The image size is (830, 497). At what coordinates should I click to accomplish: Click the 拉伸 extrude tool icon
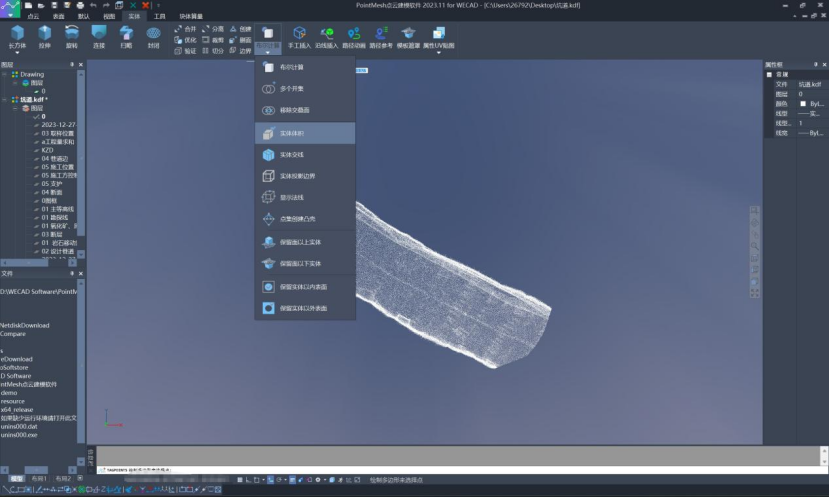coord(44,36)
